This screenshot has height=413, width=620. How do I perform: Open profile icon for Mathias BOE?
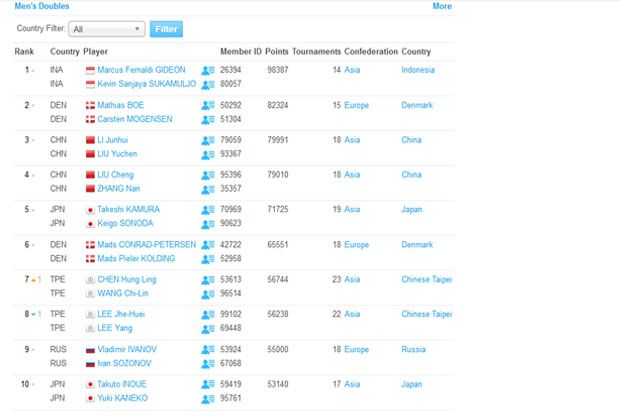point(208,106)
